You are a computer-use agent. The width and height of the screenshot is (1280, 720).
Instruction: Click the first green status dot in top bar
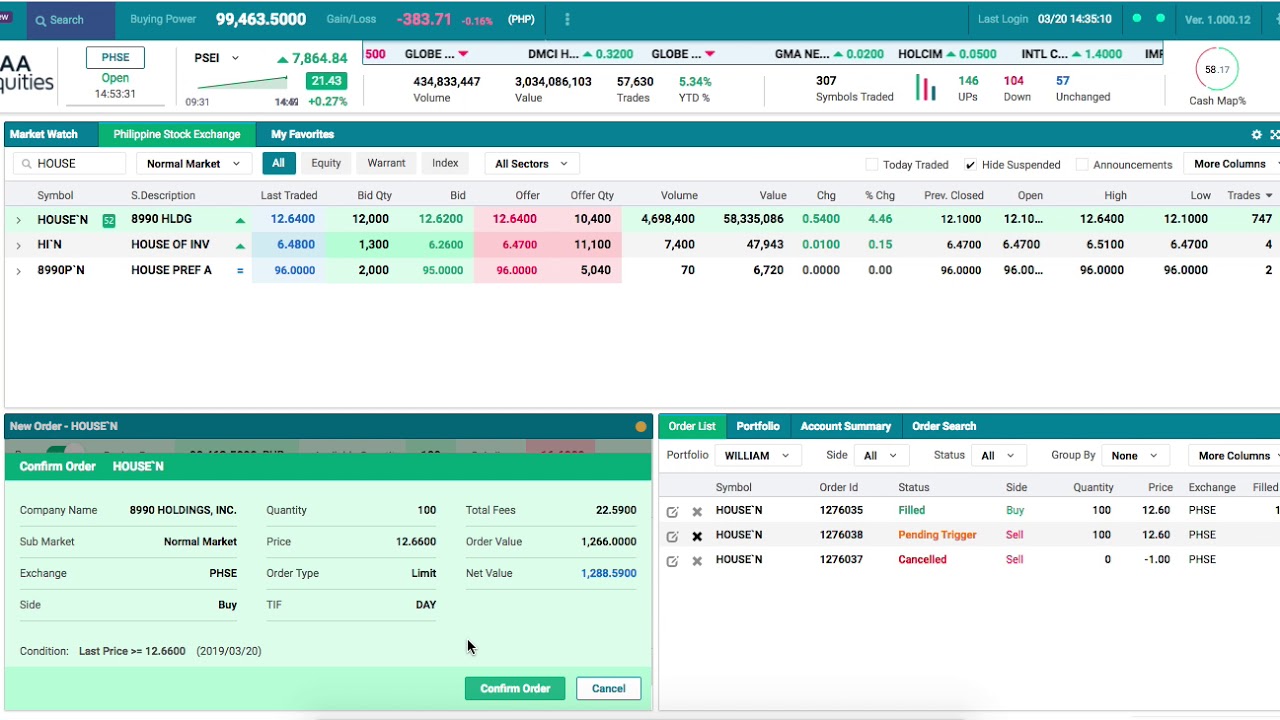[x=1137, y=18]
